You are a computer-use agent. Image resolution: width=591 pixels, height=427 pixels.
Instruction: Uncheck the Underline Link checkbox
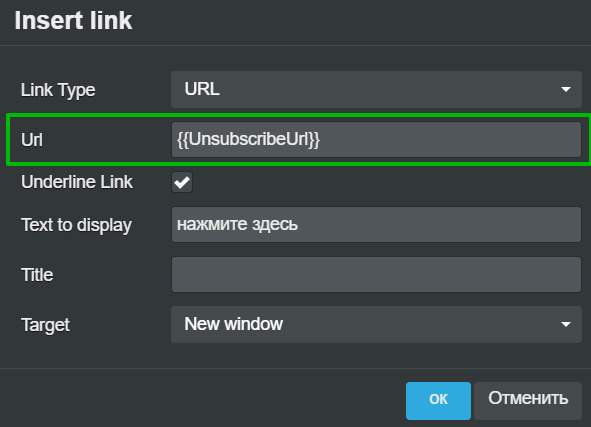pos(182,182)
